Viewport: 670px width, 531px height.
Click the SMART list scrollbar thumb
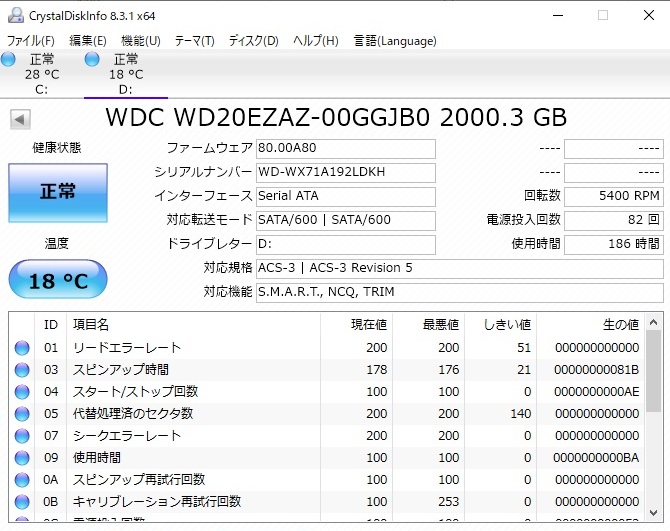pyautogui.click(x=653, y=371)
